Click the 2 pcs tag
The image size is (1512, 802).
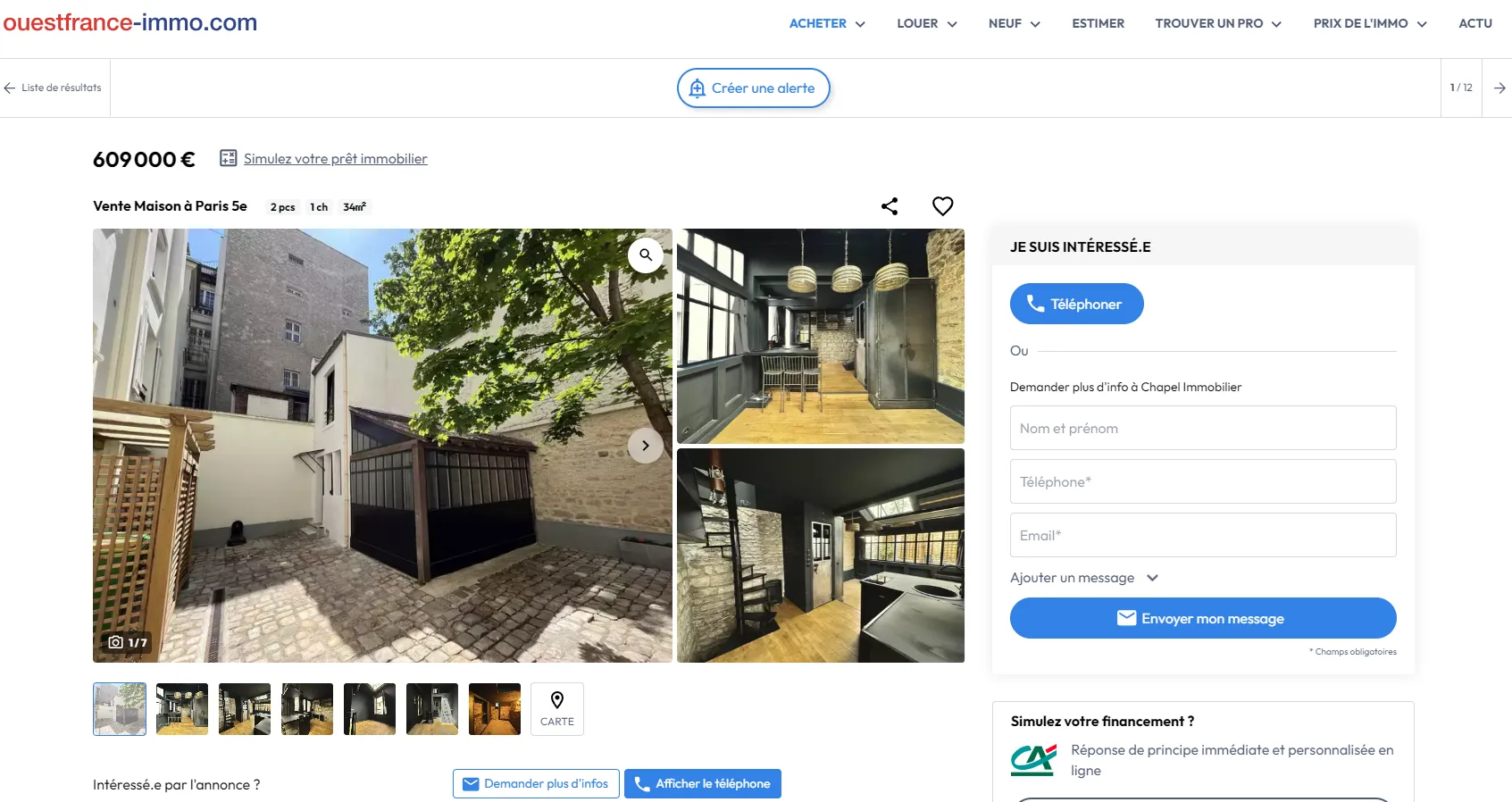click(x=282, y=207)
